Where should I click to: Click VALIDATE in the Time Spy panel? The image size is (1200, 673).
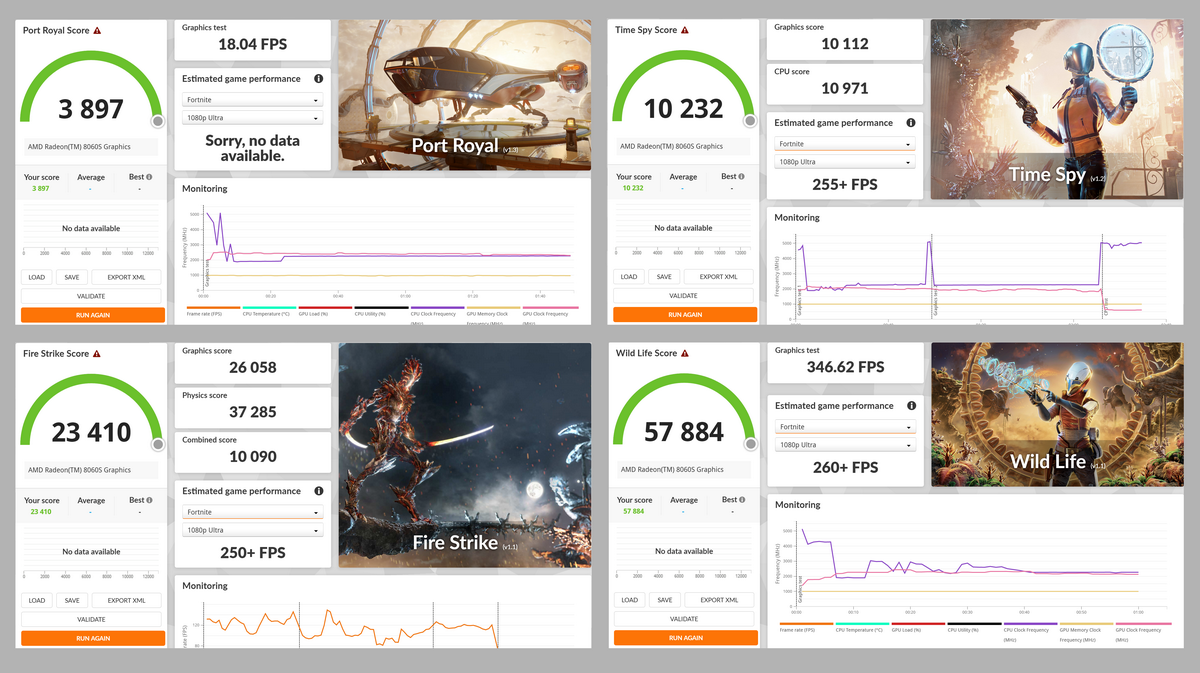[683, 296]
